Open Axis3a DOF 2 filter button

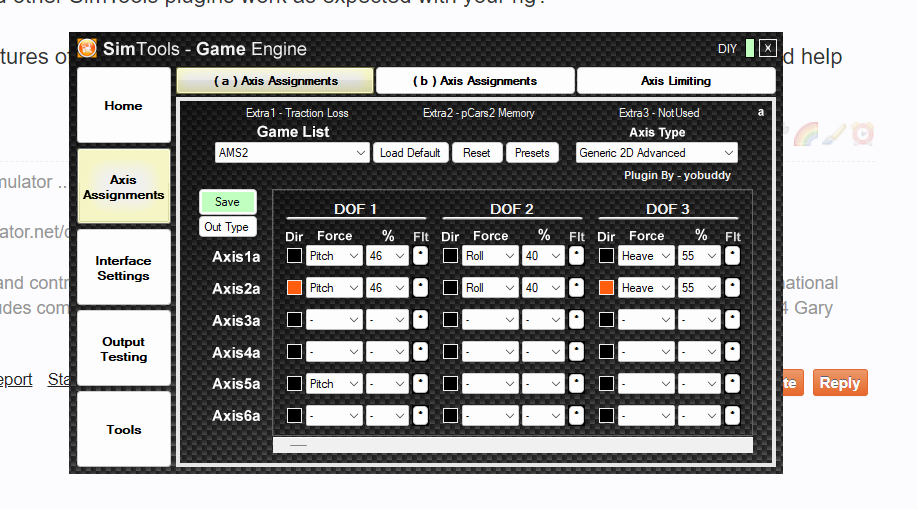coord(576,320)
